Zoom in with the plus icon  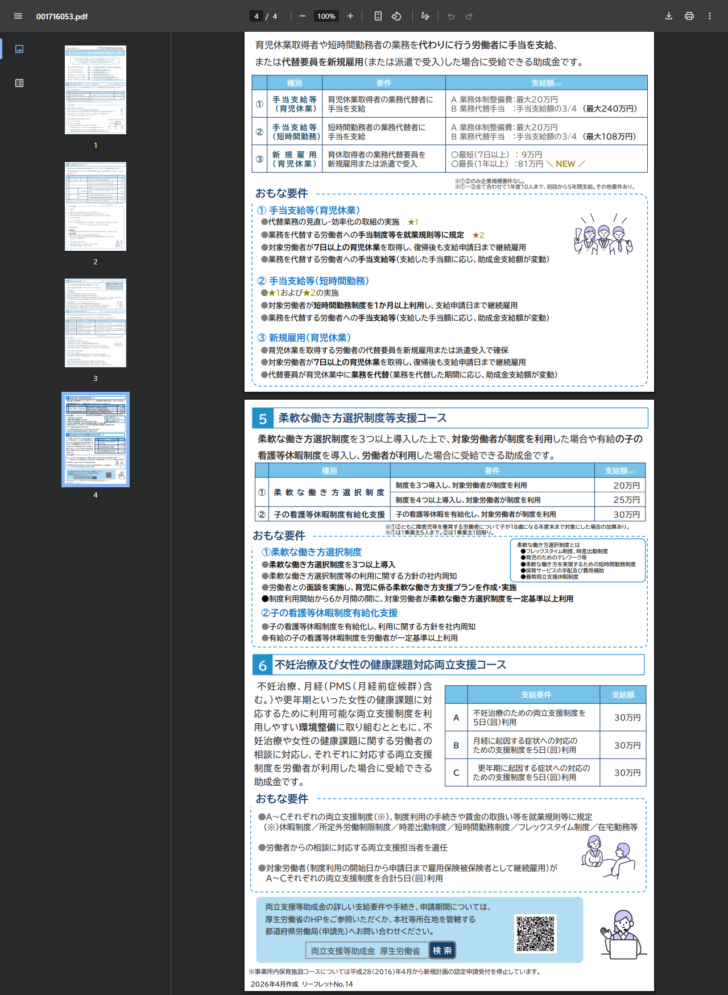tap(350, 16)
